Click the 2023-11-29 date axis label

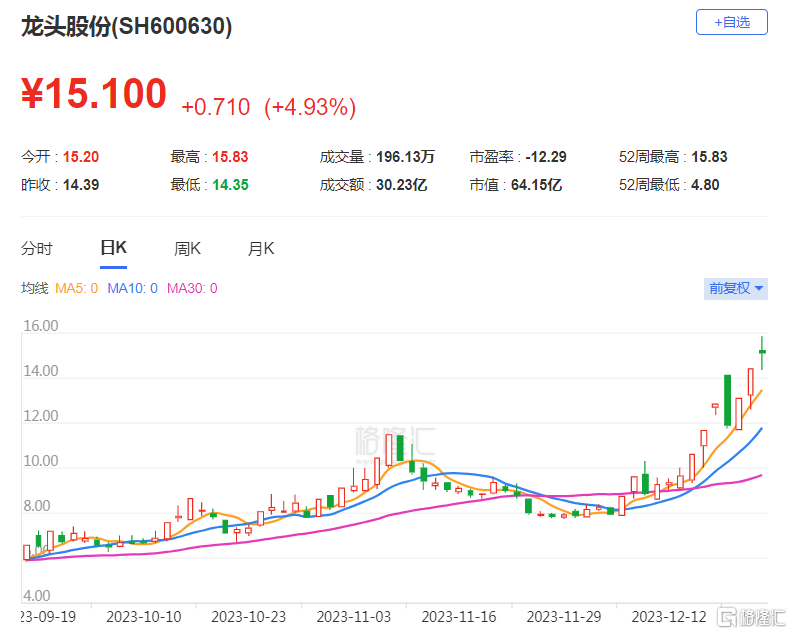(x=564, y=617)
